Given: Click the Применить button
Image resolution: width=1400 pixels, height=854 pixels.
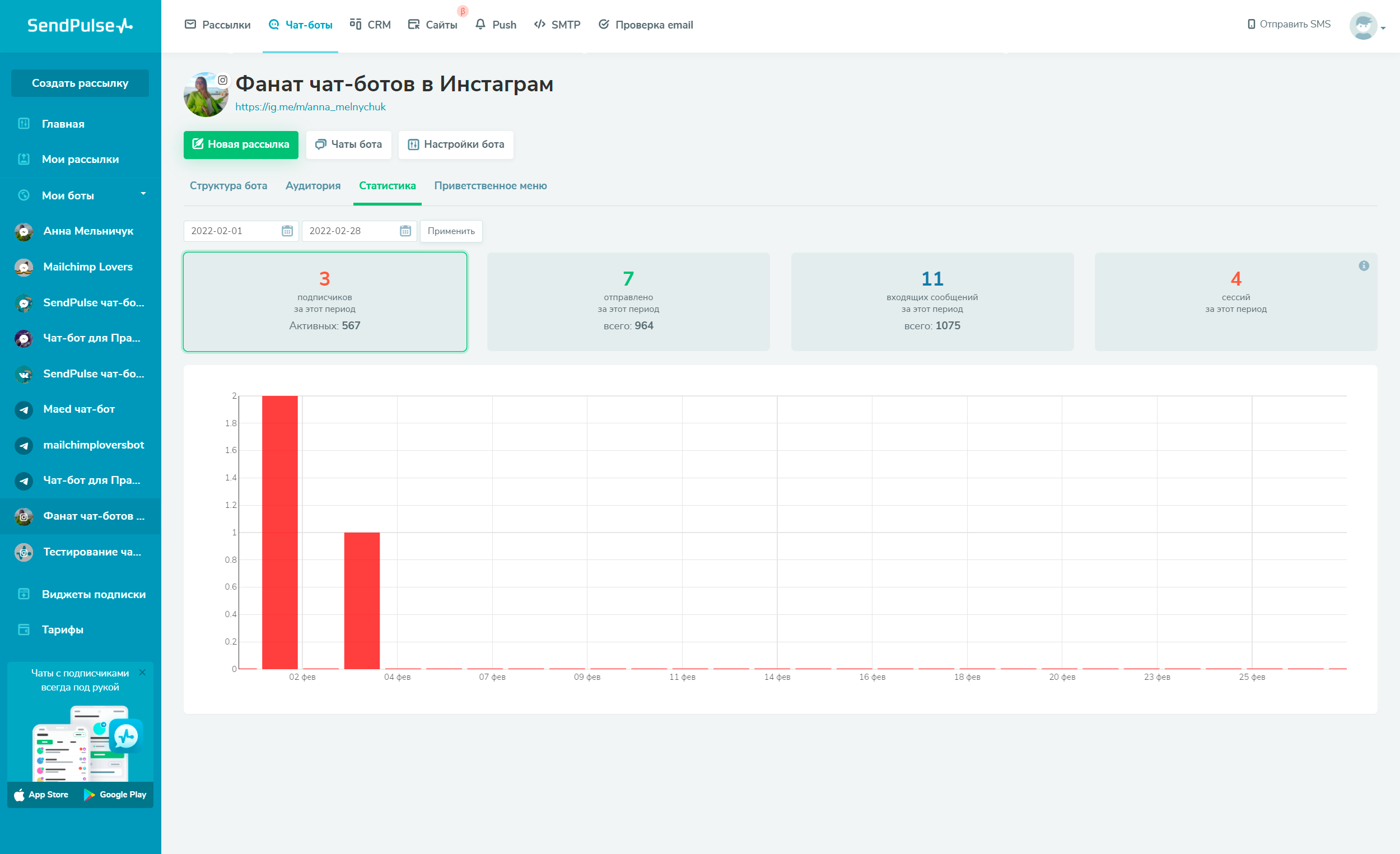Looking at the screenshot, I should pos(451,231).
